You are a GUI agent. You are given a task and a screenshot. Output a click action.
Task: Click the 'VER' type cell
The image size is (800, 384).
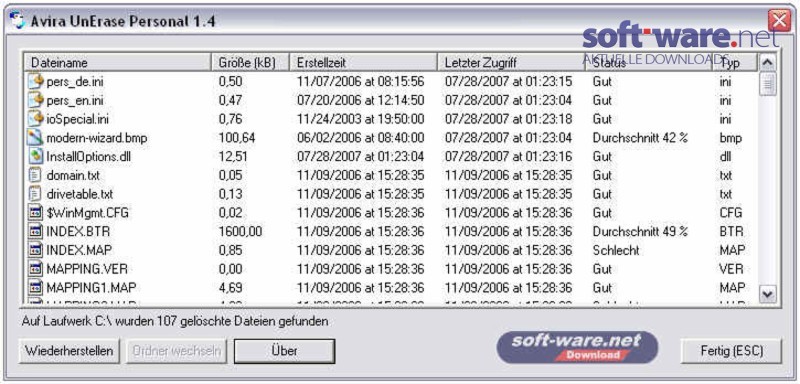pos(731,269)
